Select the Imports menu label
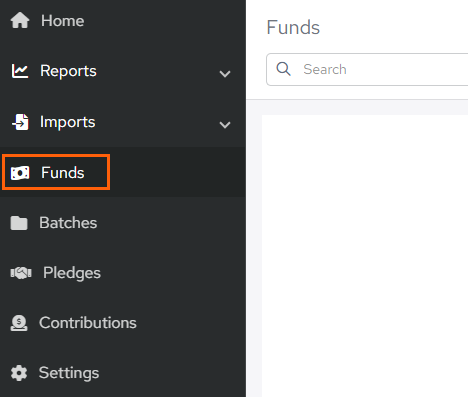The image size is (468, 397). point(68,122)
